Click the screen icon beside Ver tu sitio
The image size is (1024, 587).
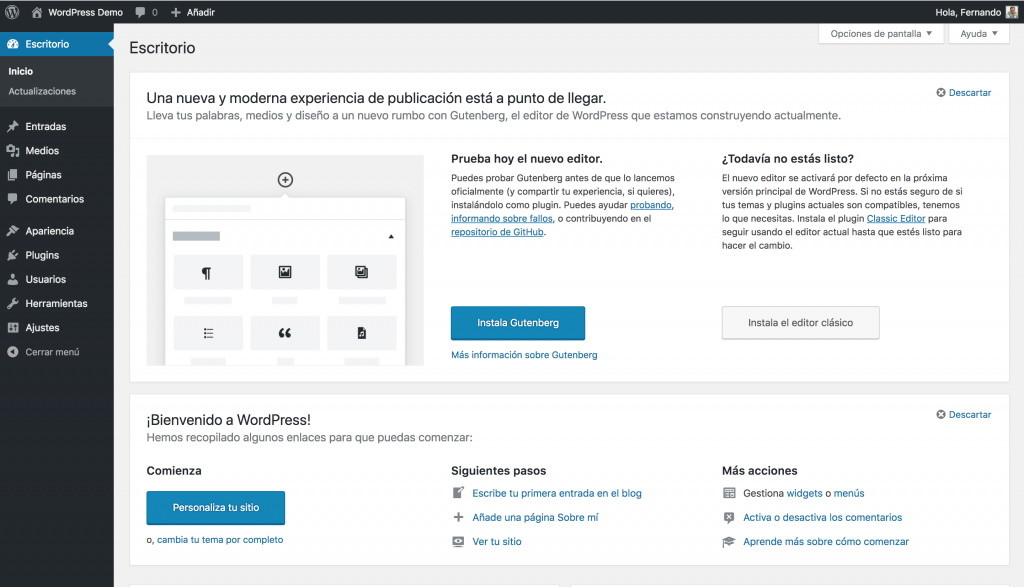point(458,541)
